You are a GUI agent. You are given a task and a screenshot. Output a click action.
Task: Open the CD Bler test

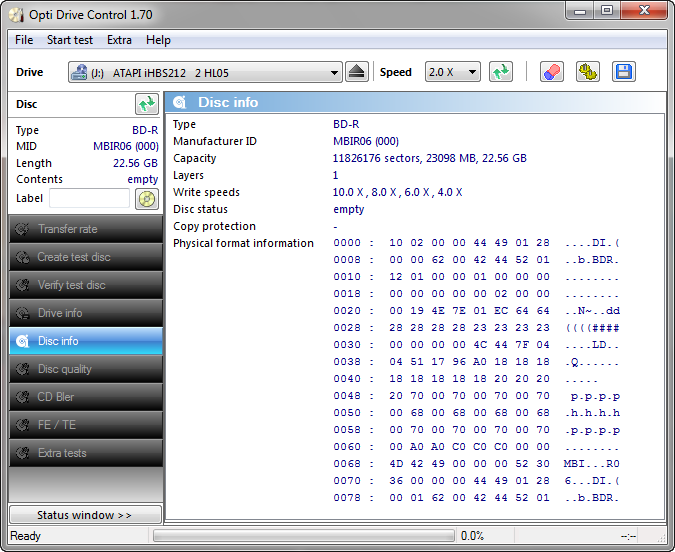click(x=86, y=397)
